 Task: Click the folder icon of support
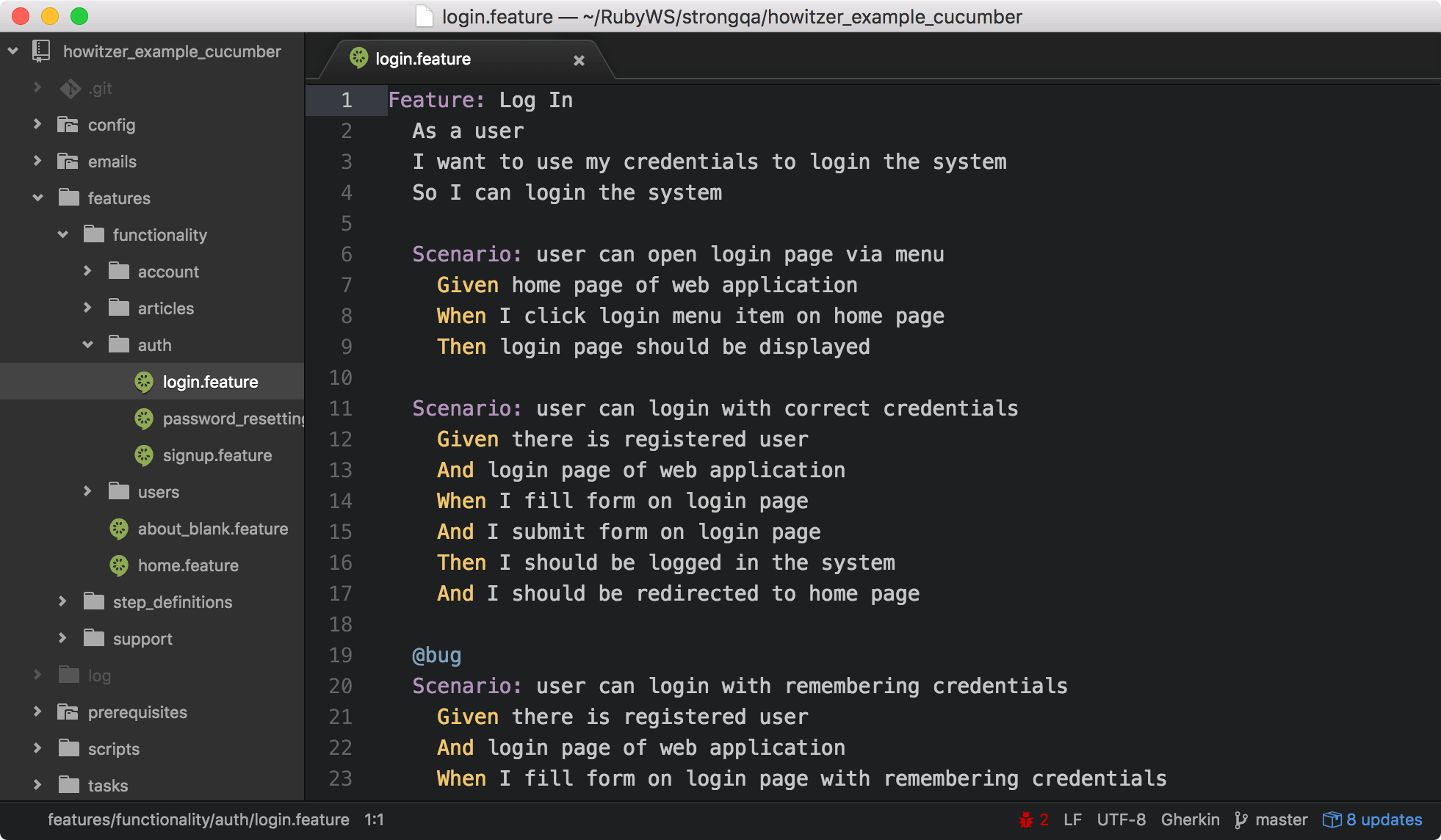[93, 639]
